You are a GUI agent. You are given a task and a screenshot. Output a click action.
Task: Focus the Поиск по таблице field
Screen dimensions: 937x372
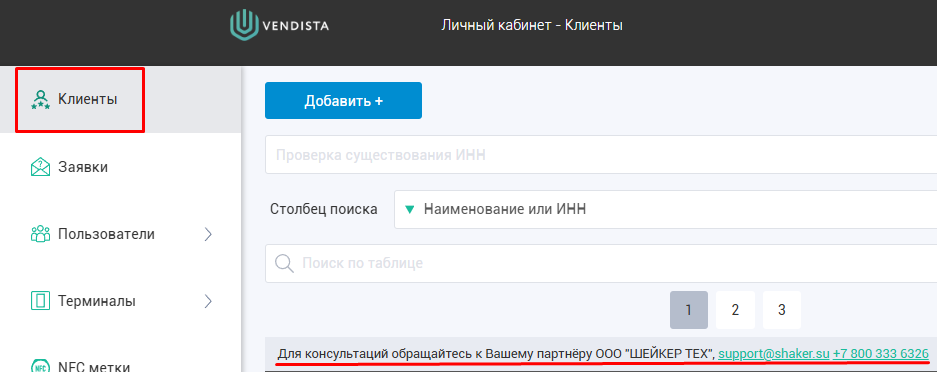coord(601,263)
